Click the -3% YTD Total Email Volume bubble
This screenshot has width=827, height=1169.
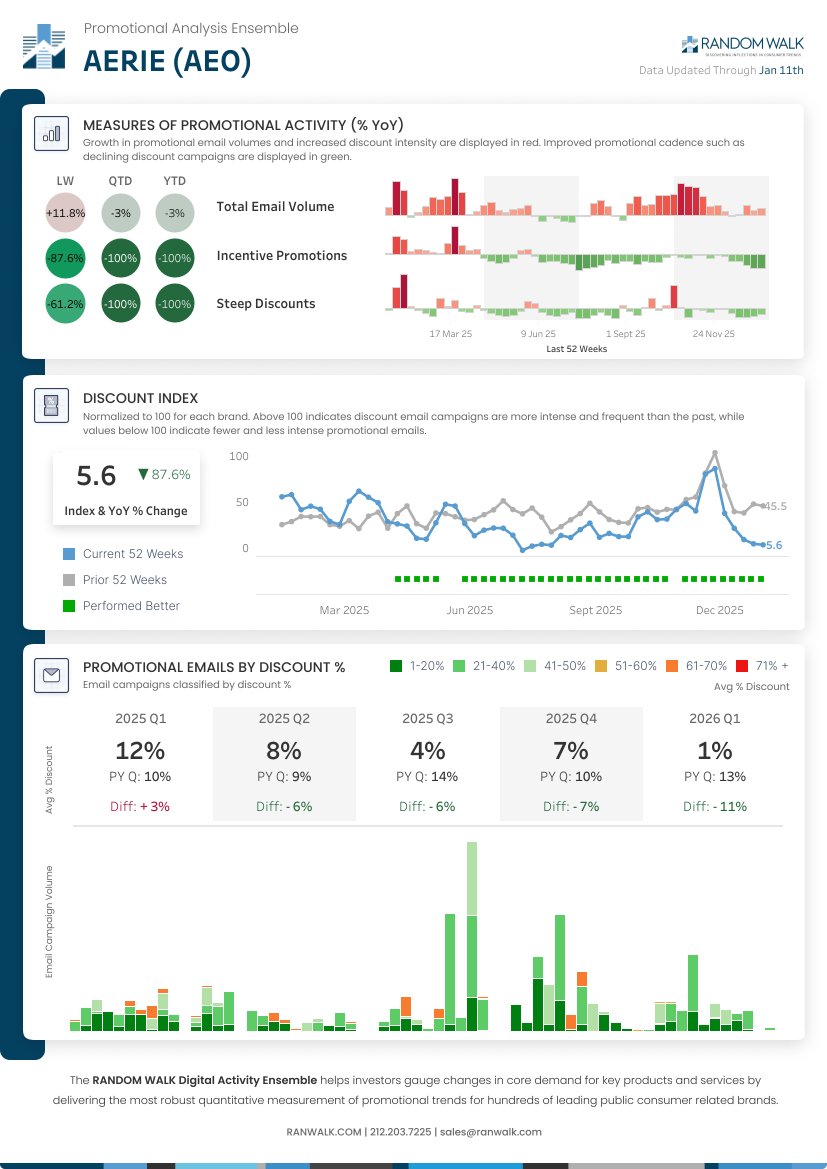coord(175,212)
